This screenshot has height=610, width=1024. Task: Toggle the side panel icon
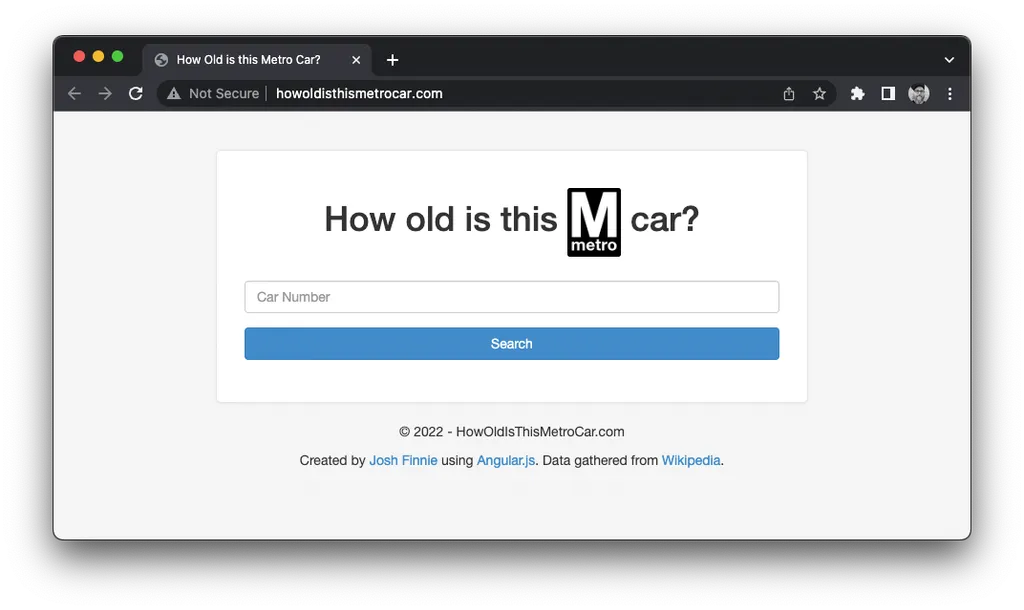point(888,93)
